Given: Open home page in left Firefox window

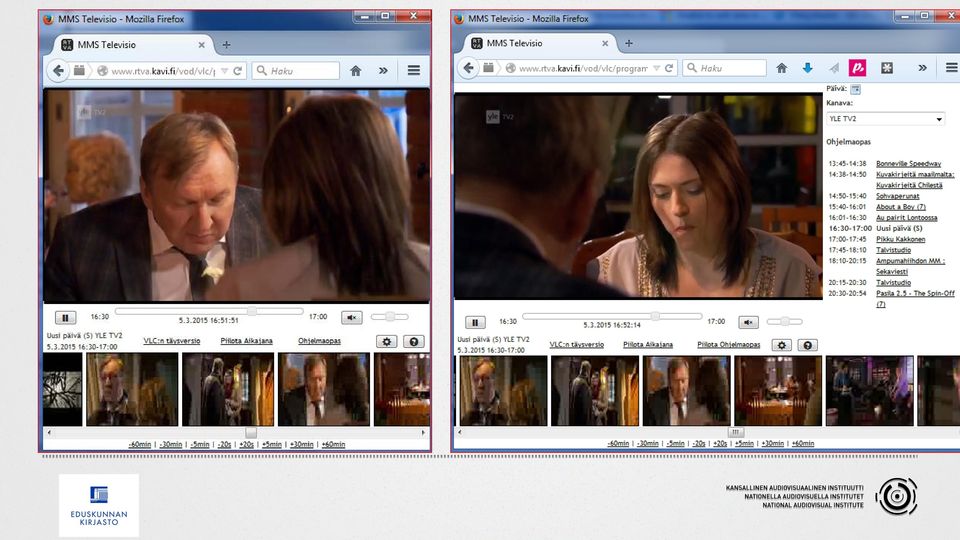Looking at the screenshot, I should tap(355, 71).
